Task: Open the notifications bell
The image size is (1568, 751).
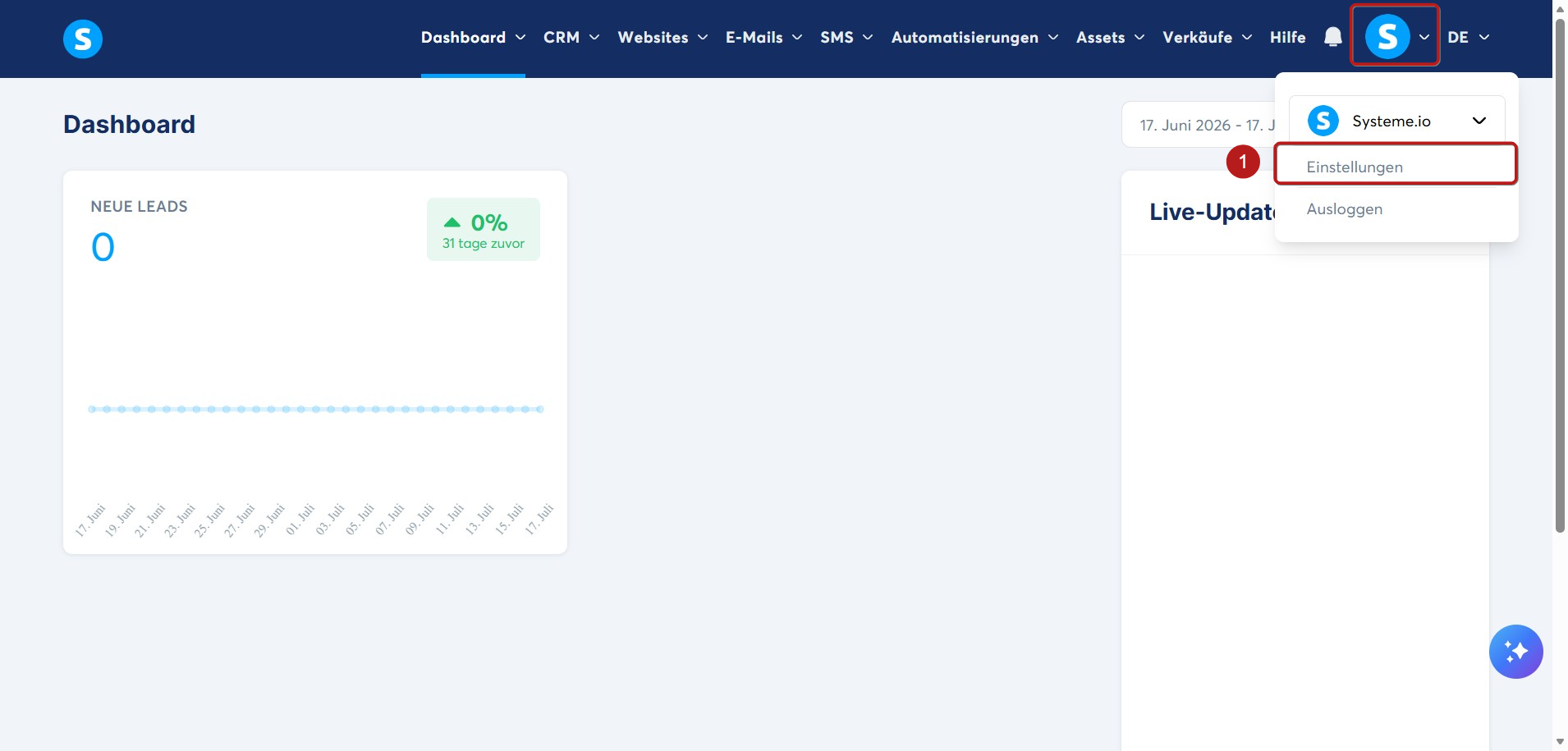Action: click(x=1333, y=37)
